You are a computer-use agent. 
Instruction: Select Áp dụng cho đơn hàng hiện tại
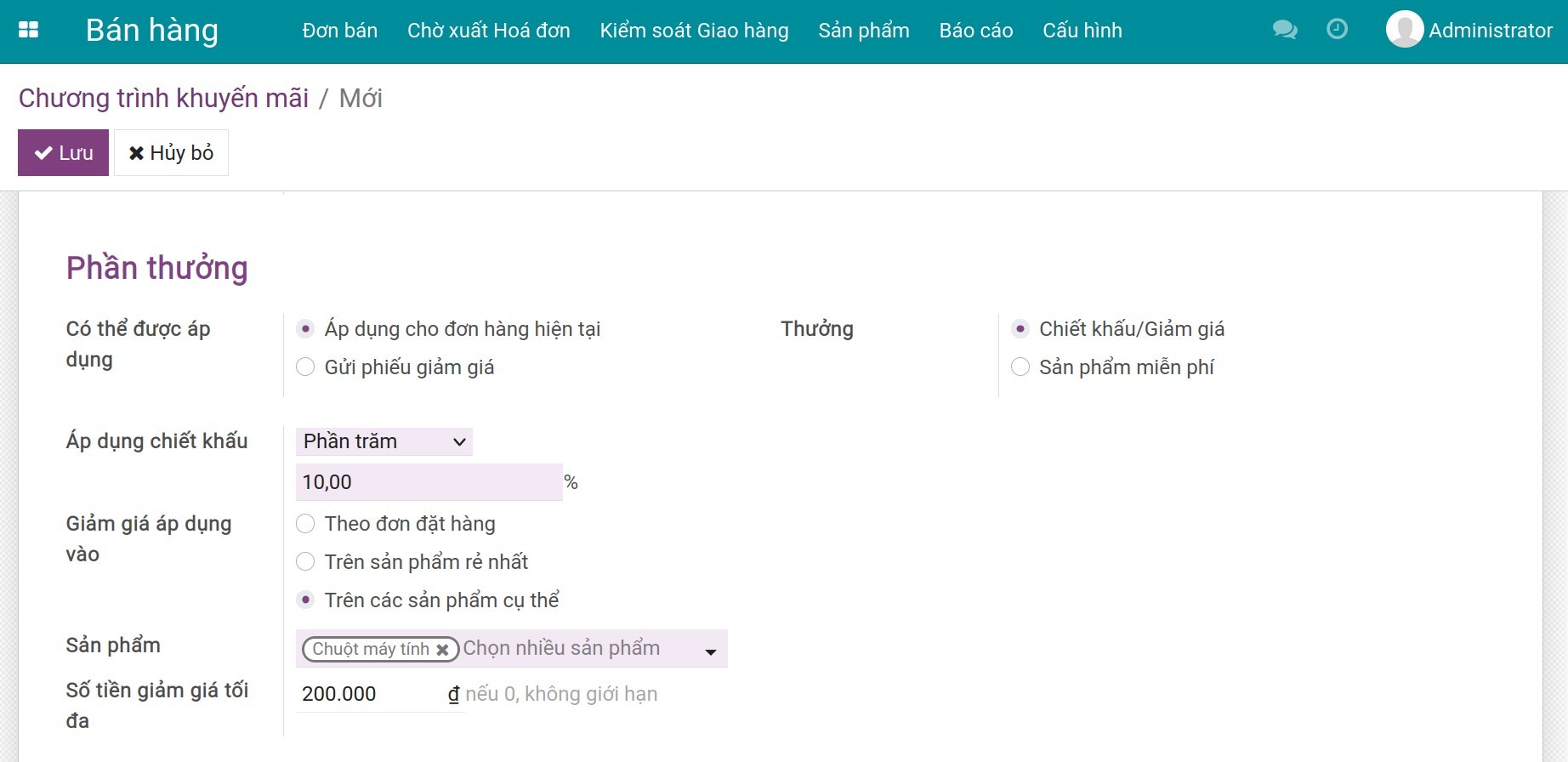tap(305, 328)
